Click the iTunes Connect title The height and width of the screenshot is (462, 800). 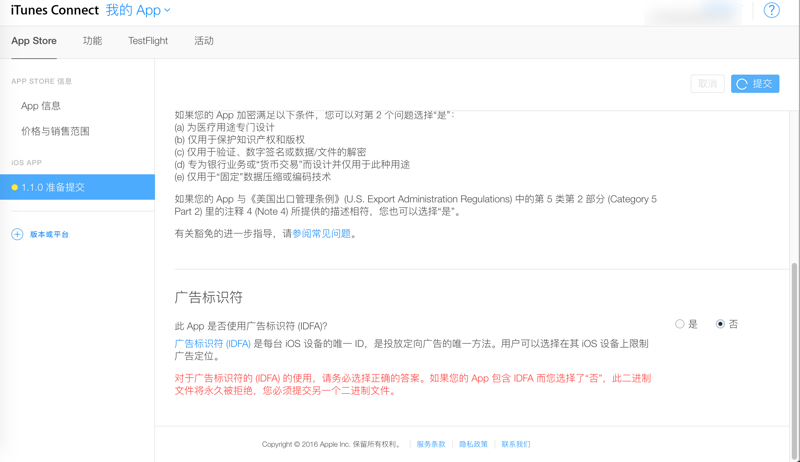[x=55, y=10]
